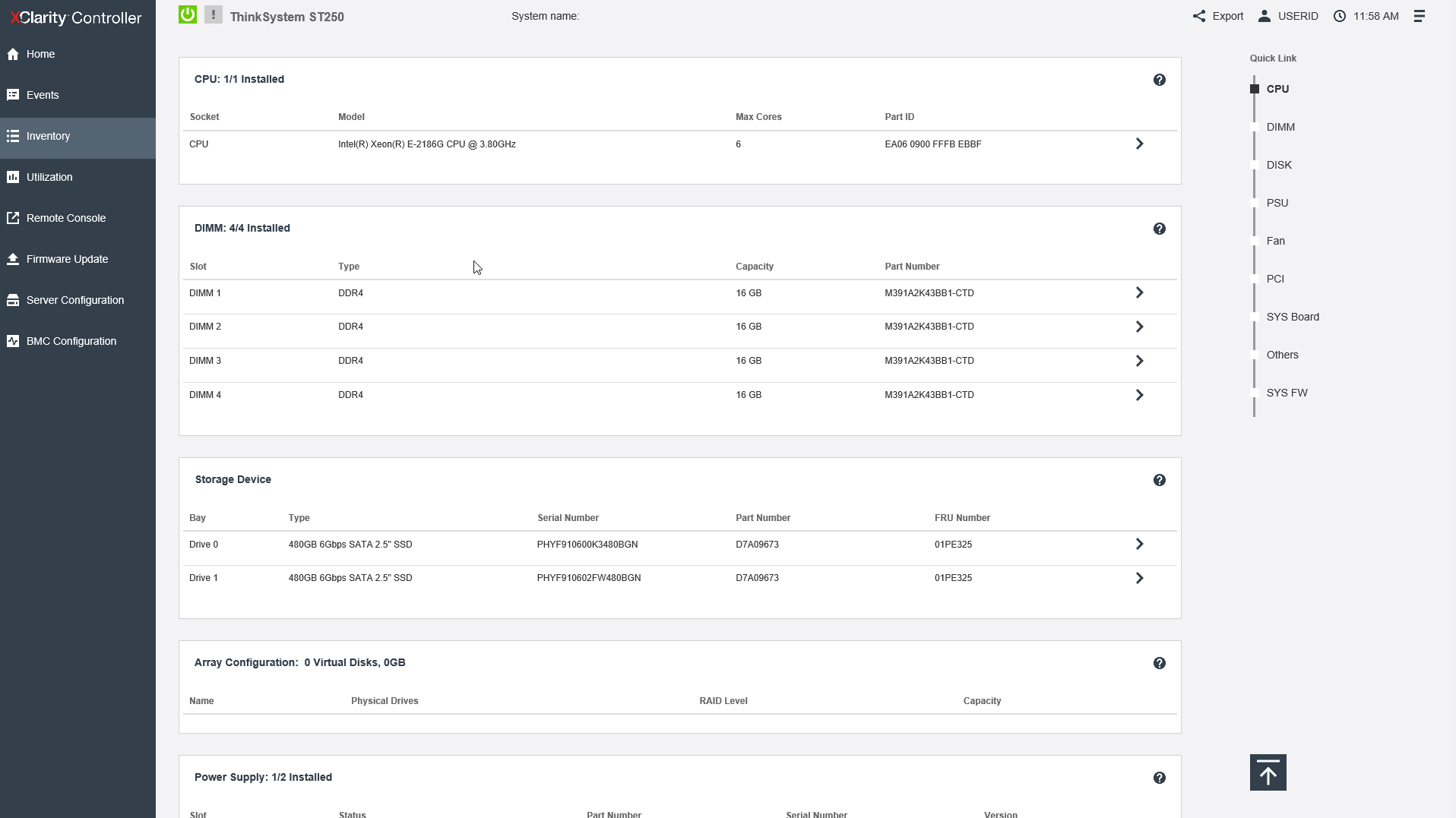Expand DIMM 1 row details
The width and height of the screenshot is (1456, 818).
click(1139, 292)
